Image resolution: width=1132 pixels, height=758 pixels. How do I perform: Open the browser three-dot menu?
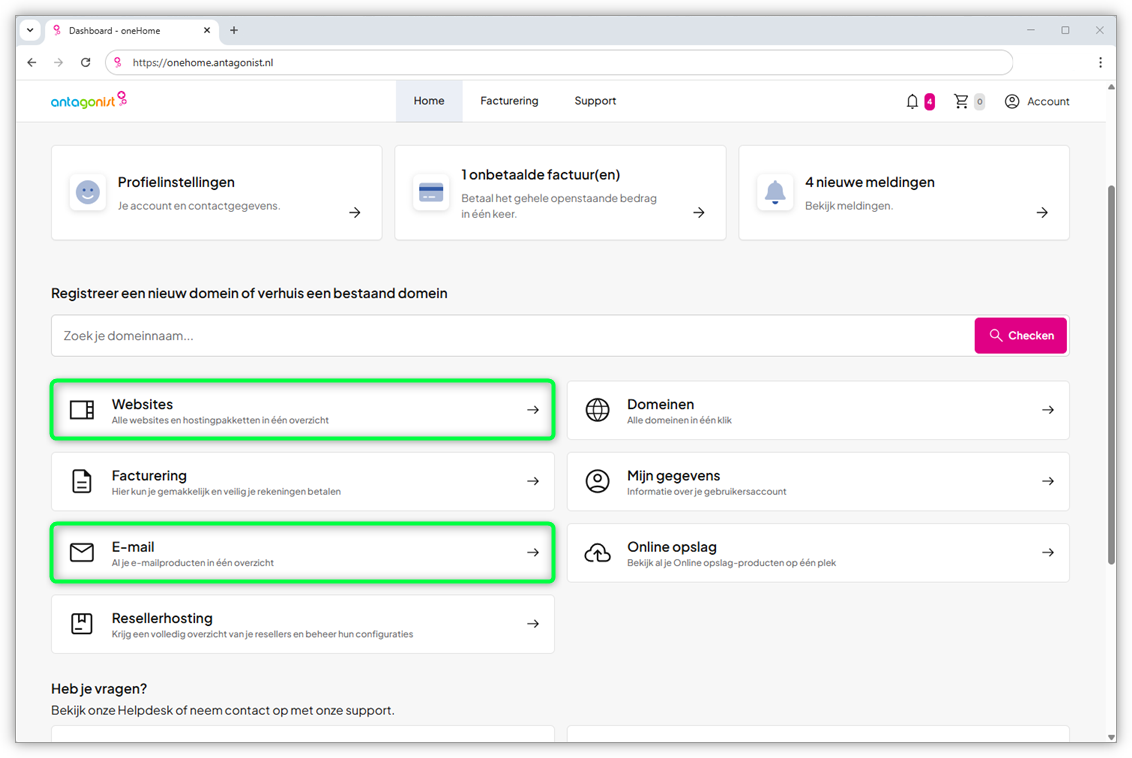(1100, 62)
